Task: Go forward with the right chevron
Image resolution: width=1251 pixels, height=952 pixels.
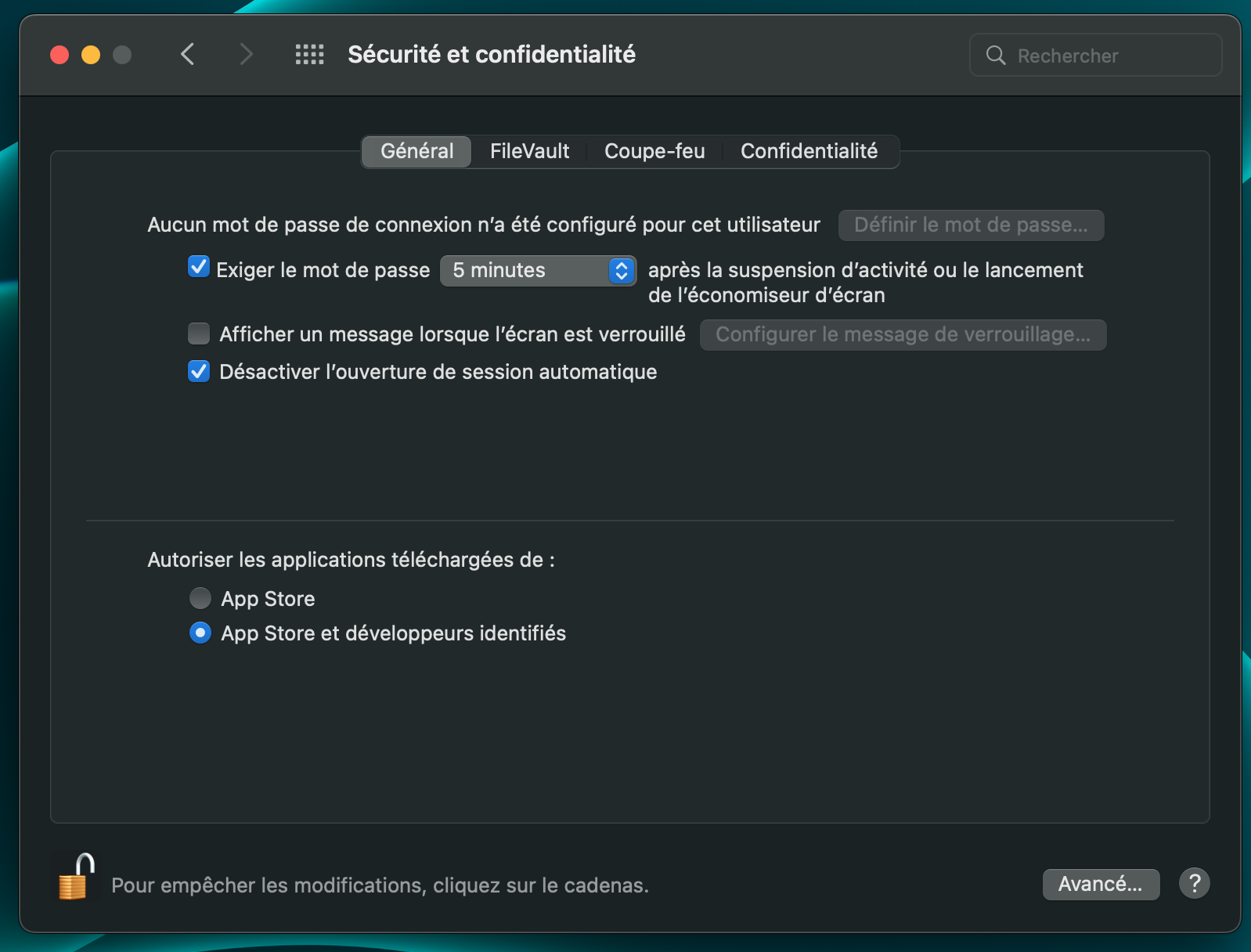Action: tap(246, 54)
